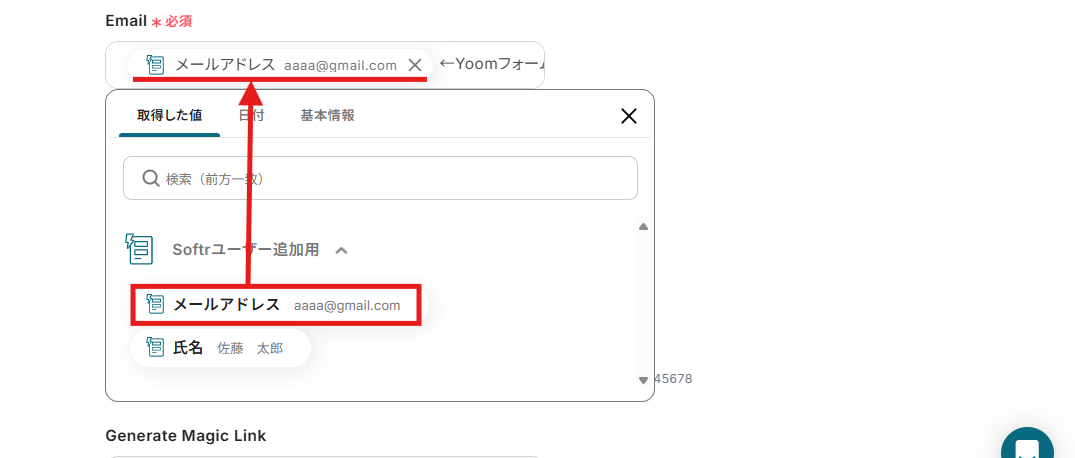Click the magnifier icon in search box
1075x458 pixels.
[151, 178]
